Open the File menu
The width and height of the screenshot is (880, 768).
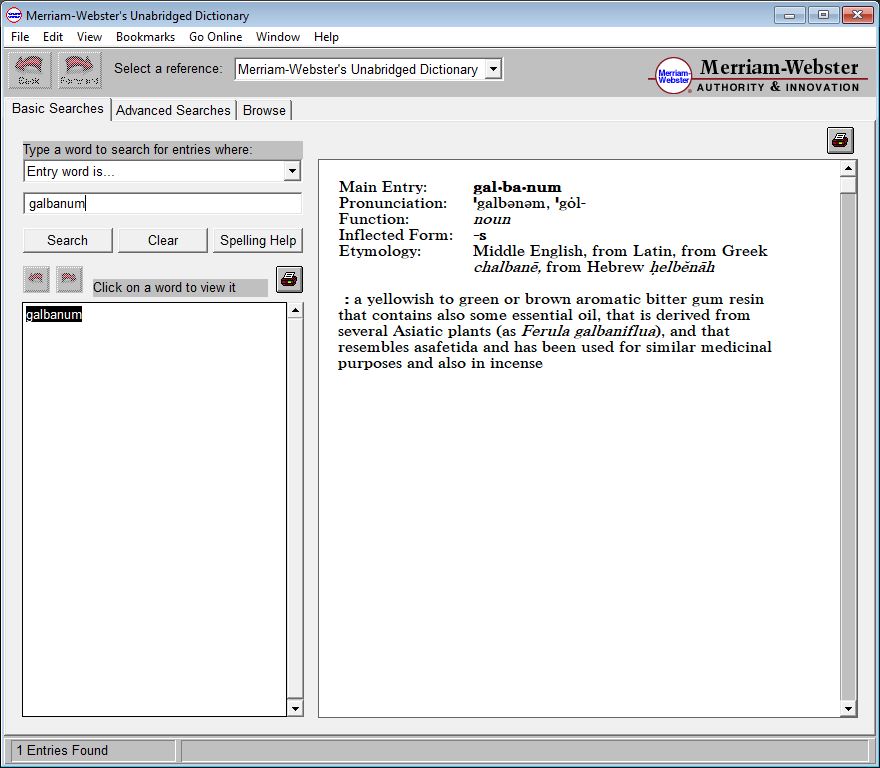click(20, 37)
